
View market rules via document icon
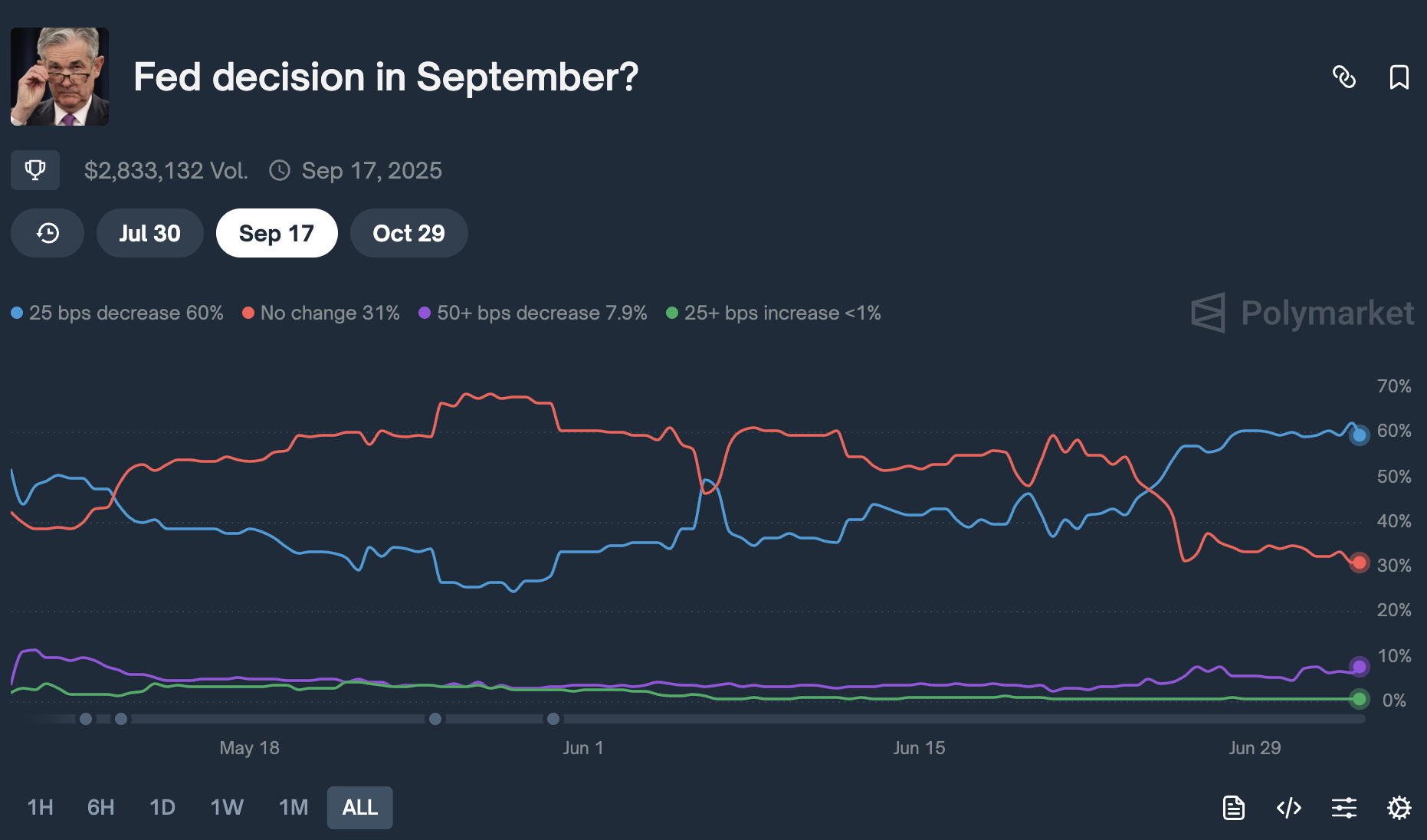click(x=1233, y=807)
